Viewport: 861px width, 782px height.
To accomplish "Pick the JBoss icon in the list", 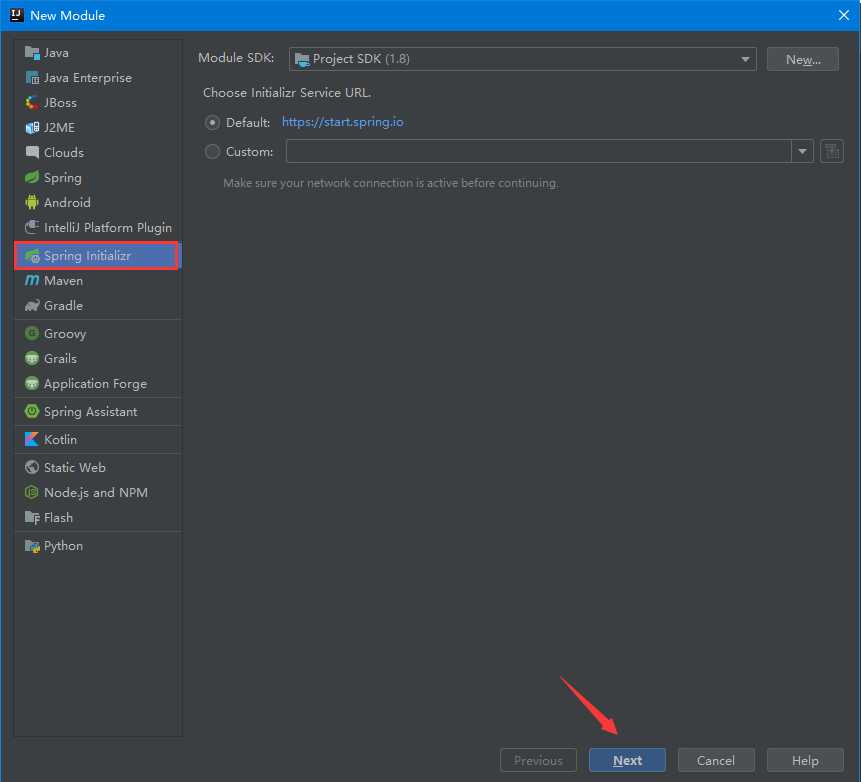I will pyautogui.click(x=32, y=103).
